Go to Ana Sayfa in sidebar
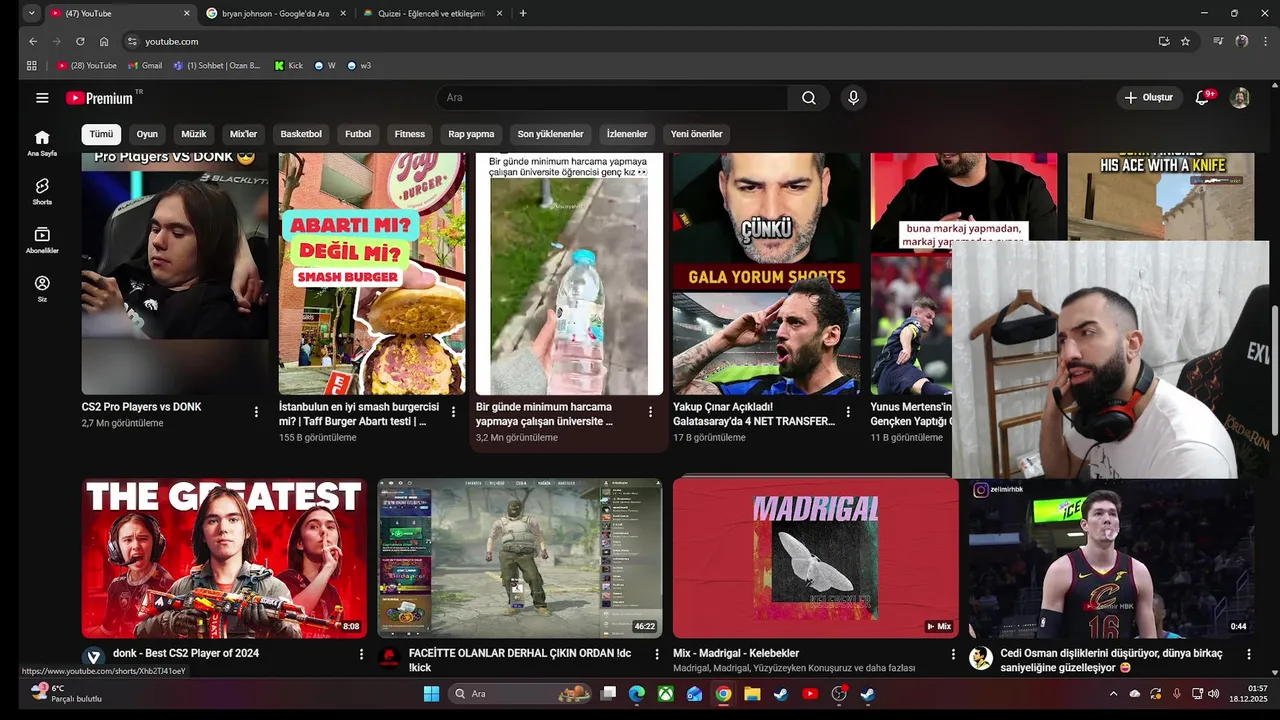1280x720 pixels. (x=42, y=143)
